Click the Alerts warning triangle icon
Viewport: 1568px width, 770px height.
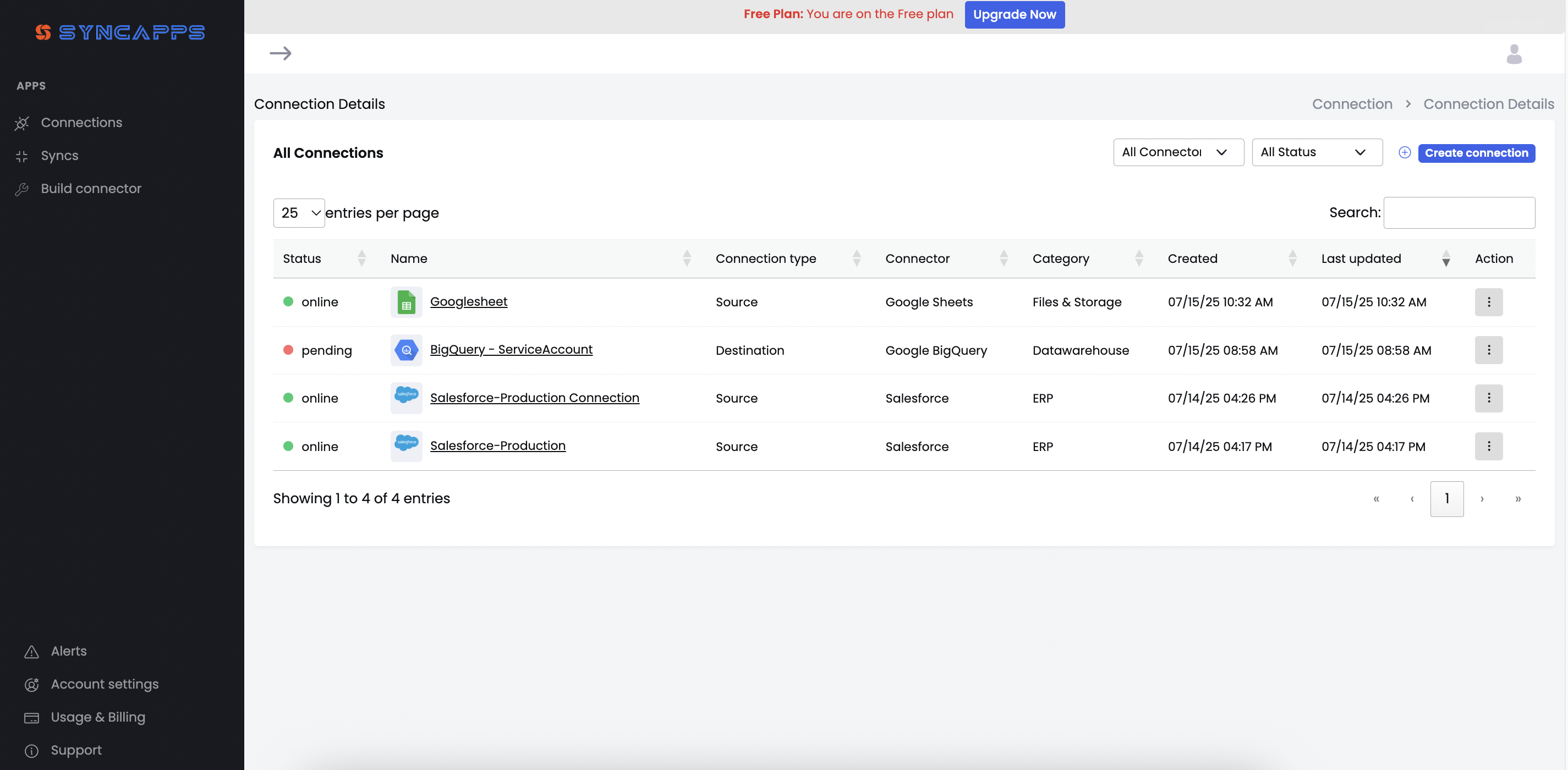point(32,652)
